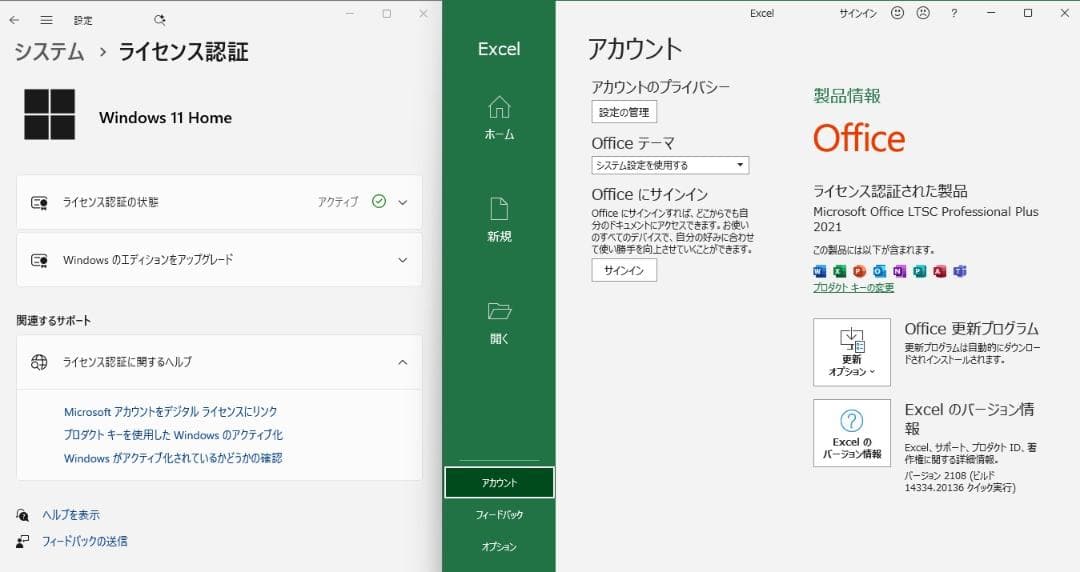Viewport: 1080px width, 572px height.
Task: Open the Office theme dropdown
Action: [669, 165]
